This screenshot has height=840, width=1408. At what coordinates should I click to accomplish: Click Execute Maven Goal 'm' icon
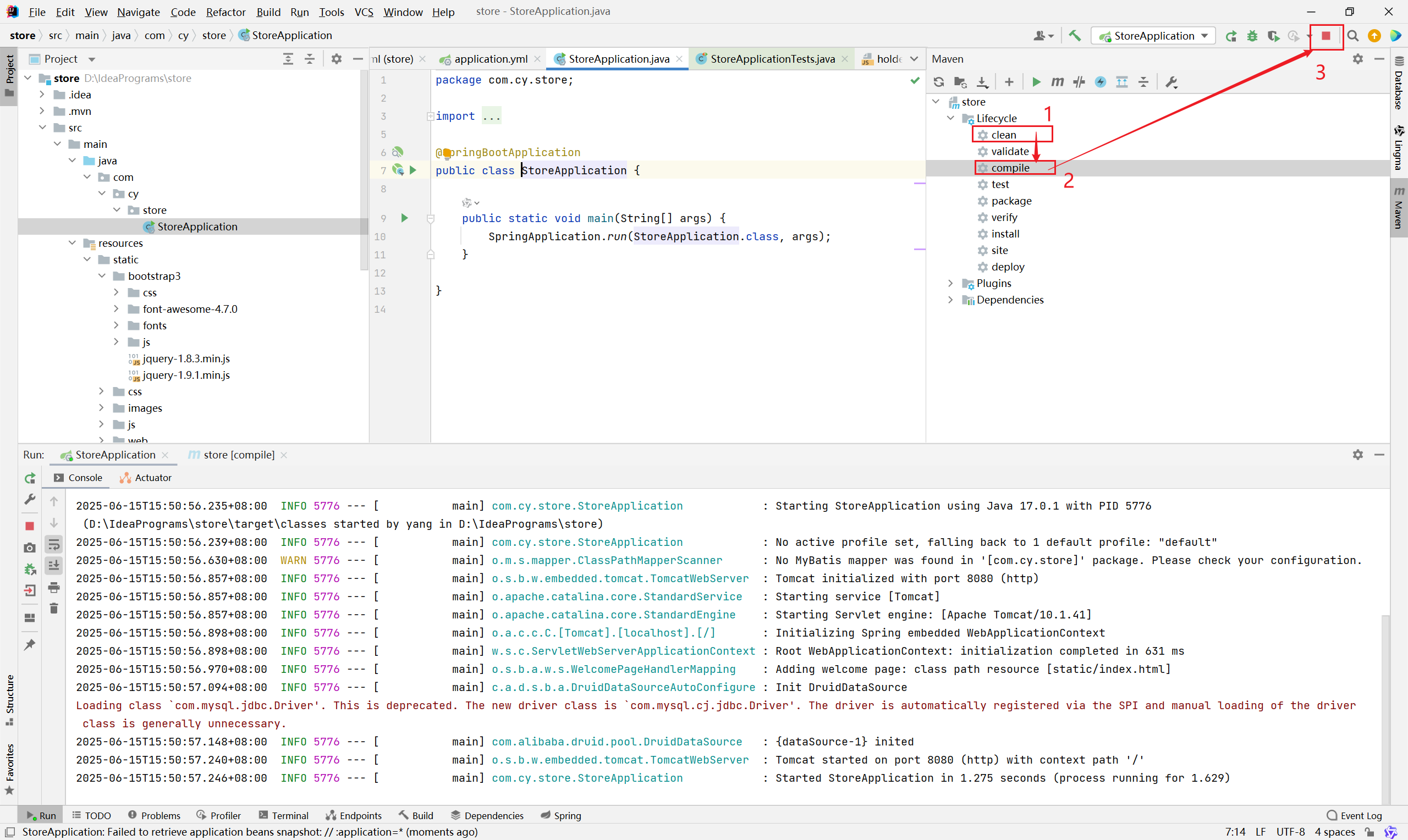click(x=1057, y=82)
